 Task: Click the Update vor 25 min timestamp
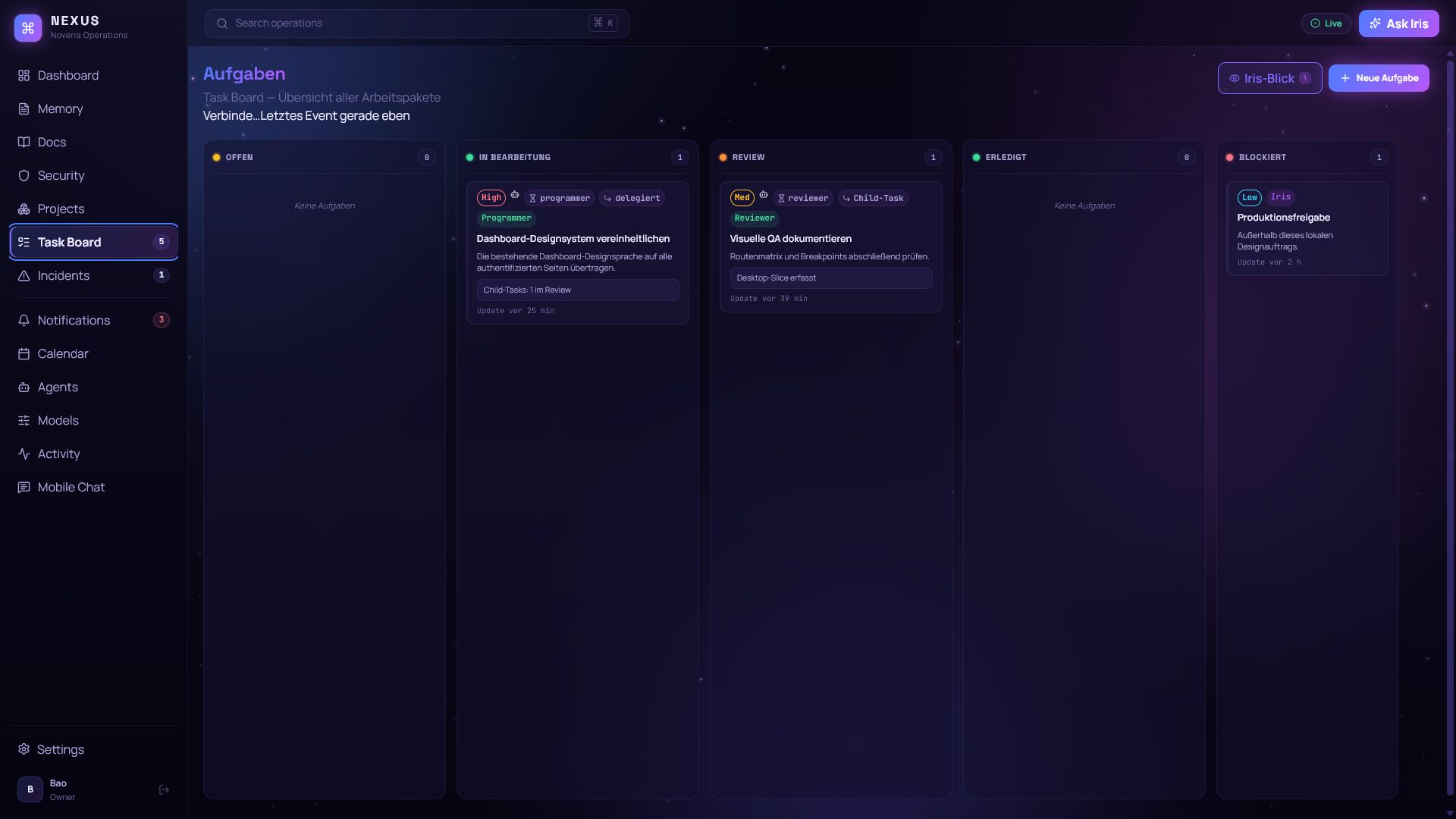[x=516, y=311]
